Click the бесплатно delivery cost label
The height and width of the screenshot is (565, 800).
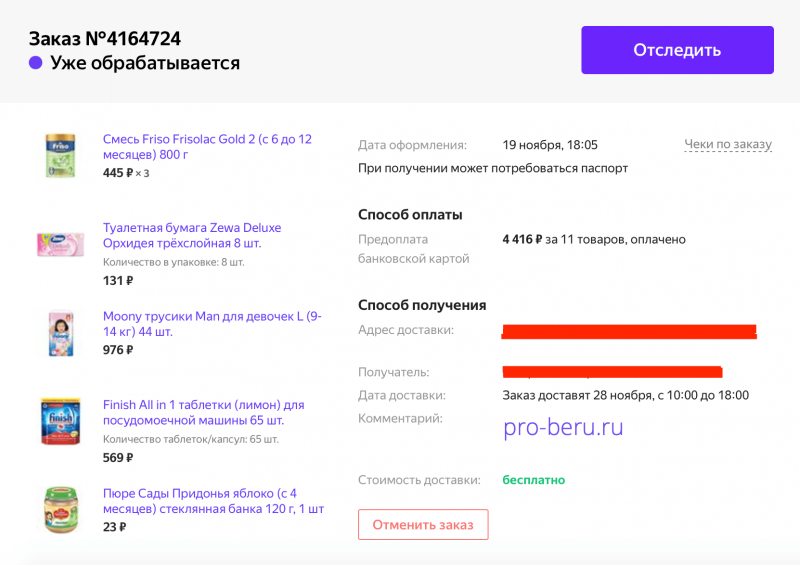coord(534,480)
